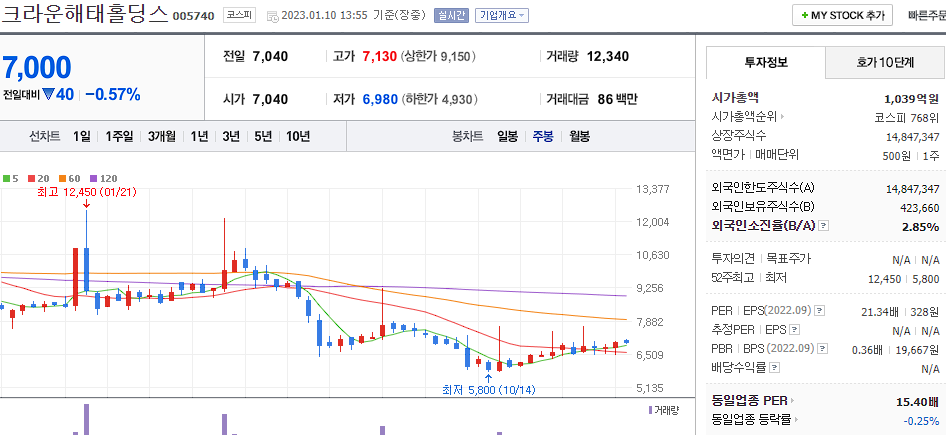Image resolution: width=946 pixels, height=435 pixels.
Task: Switch to the 호가10단계 tab
Action: (x=885, y=62)
